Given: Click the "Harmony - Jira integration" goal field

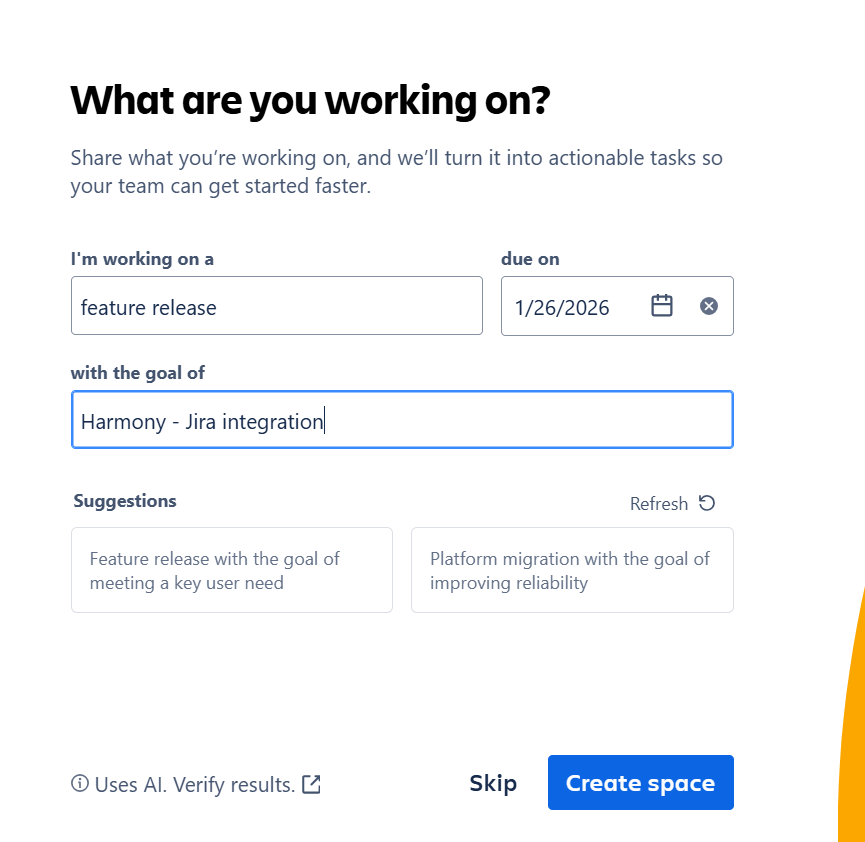Looking at the screenshot, I should tap(402, 420).
